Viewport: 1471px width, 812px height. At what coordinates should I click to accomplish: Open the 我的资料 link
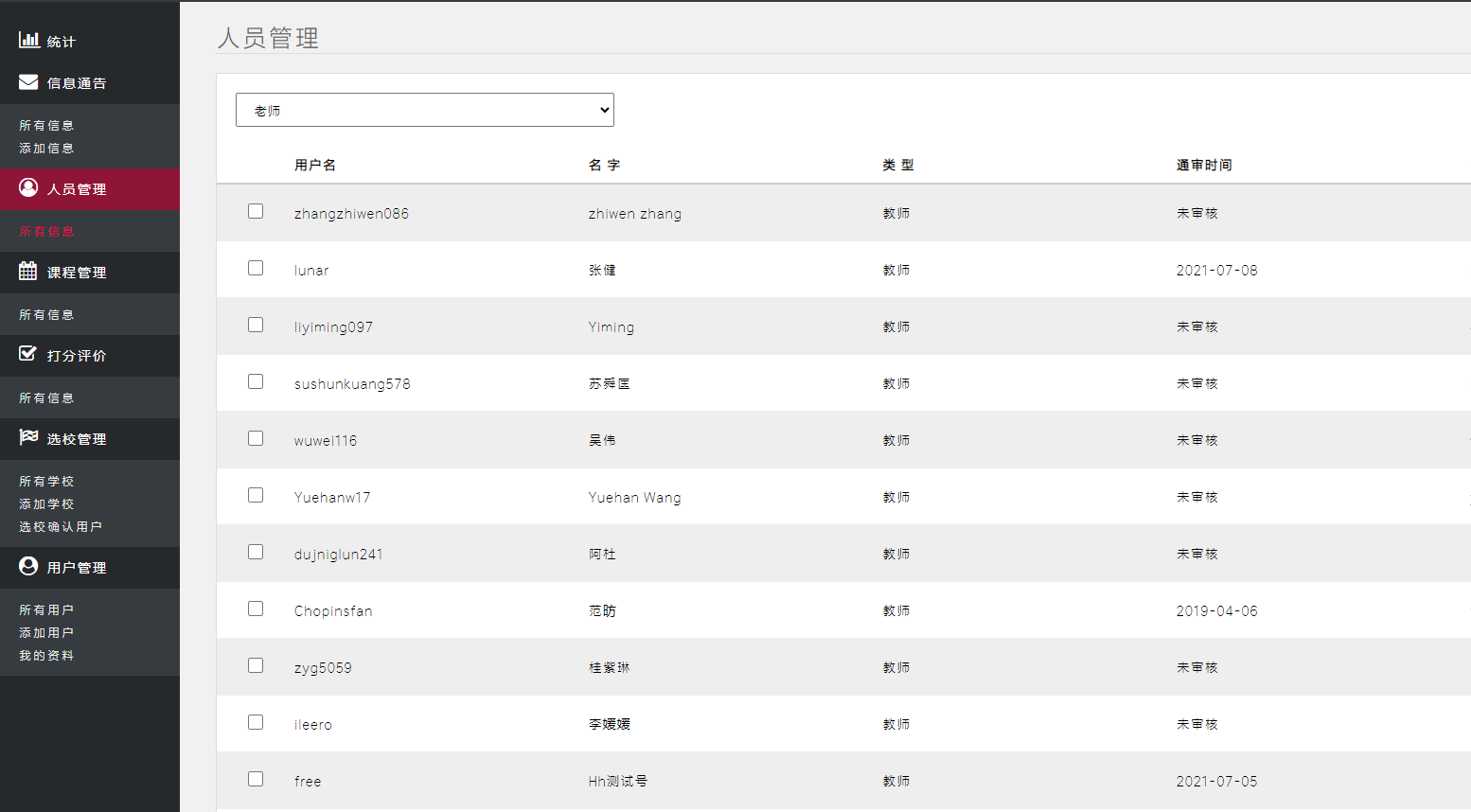click(x=46, y=655)
